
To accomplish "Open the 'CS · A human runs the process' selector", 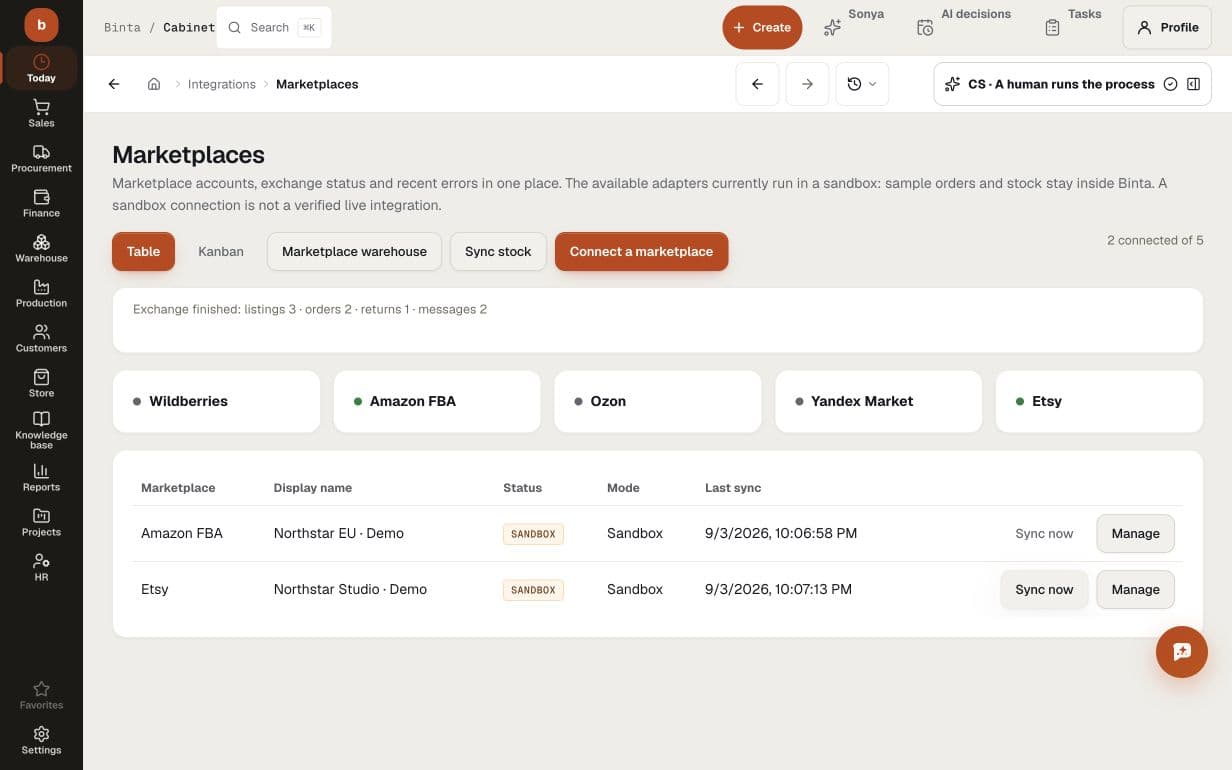I will click(x=1072, y=84).
